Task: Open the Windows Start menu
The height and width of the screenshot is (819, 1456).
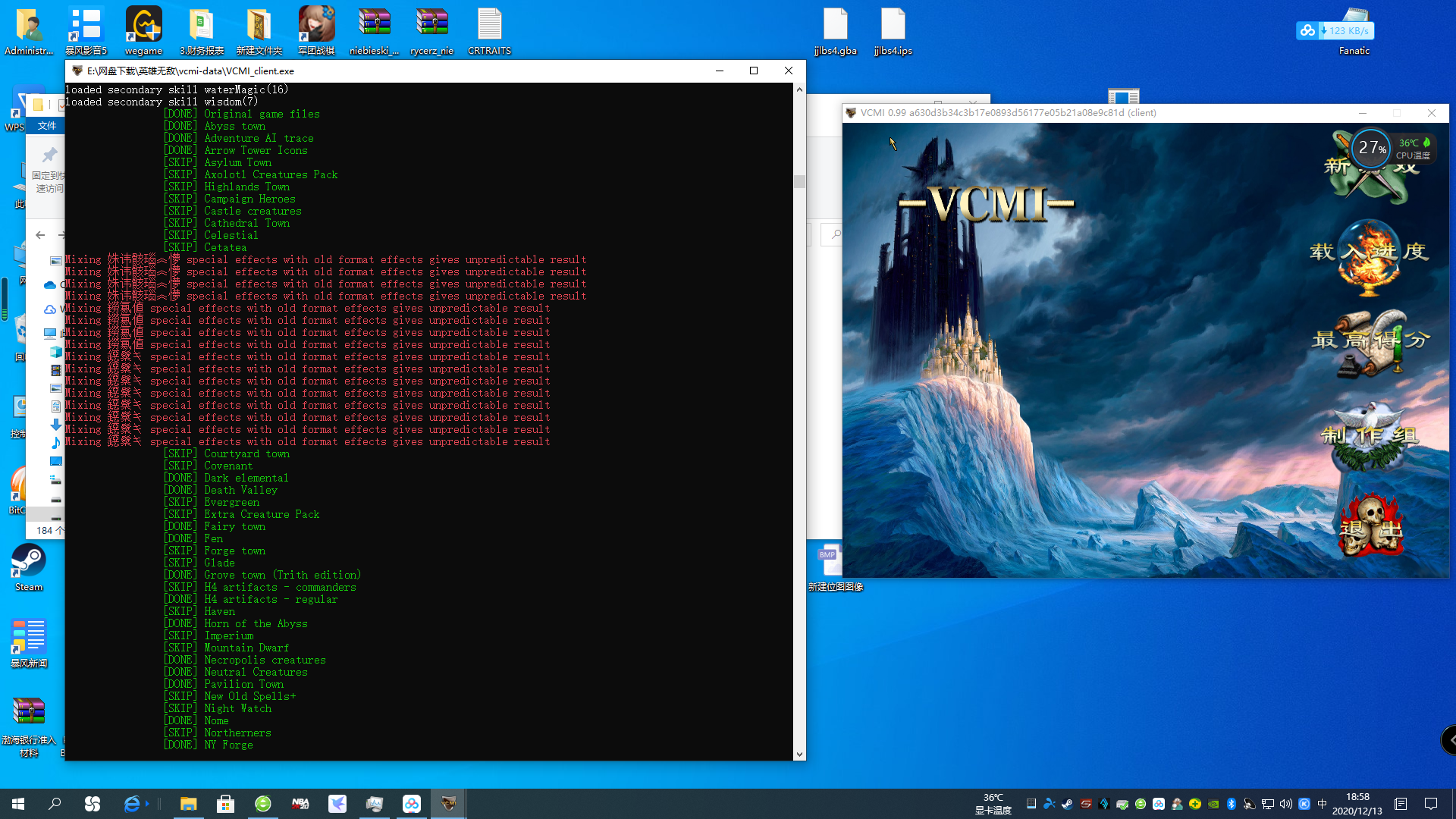Action: 18,804
